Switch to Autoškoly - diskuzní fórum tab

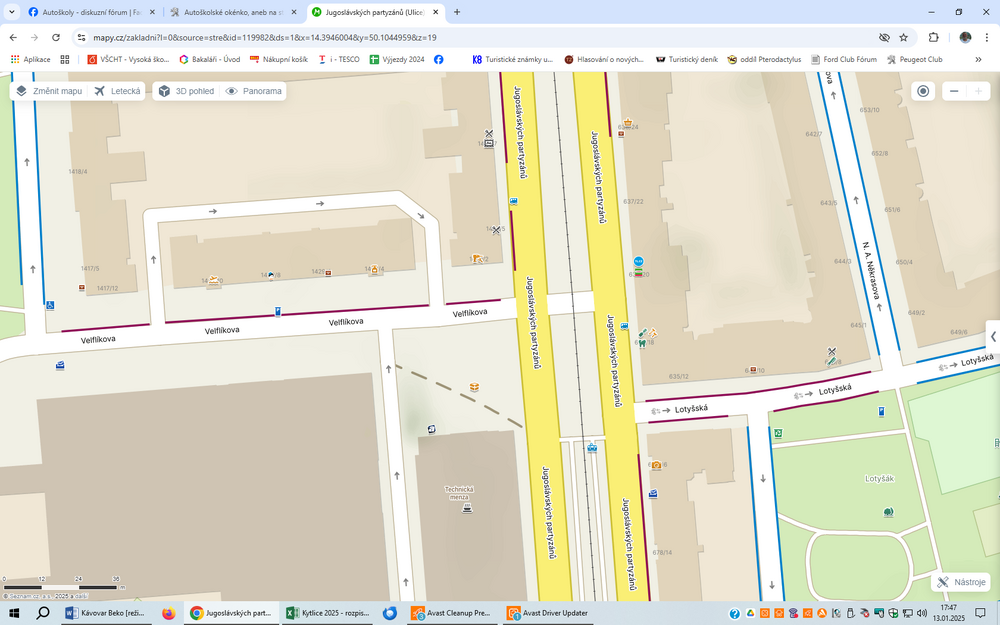[x=91, y=12]
